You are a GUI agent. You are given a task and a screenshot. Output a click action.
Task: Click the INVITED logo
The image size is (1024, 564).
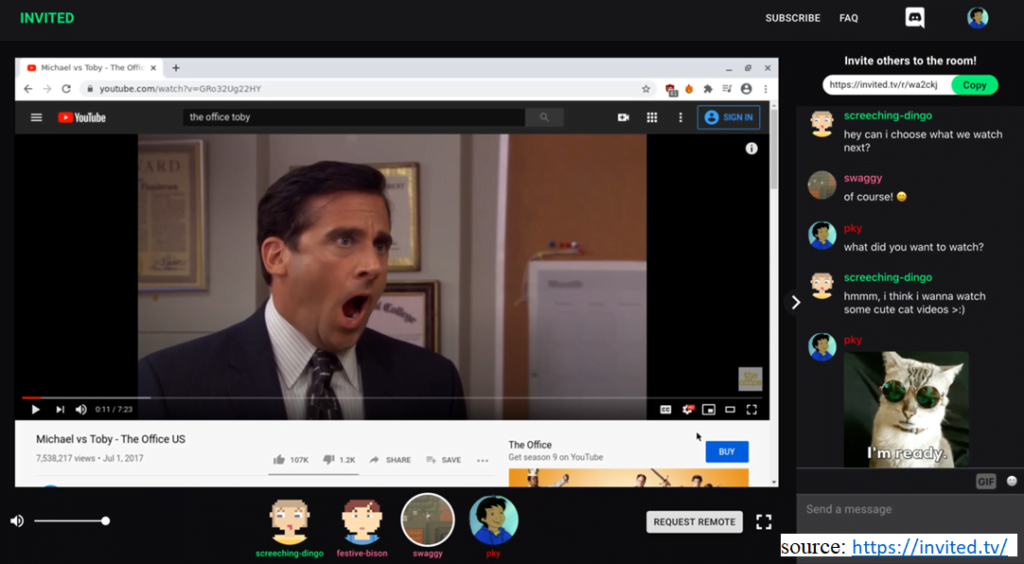pyautogui.click(x=47, y=18)
